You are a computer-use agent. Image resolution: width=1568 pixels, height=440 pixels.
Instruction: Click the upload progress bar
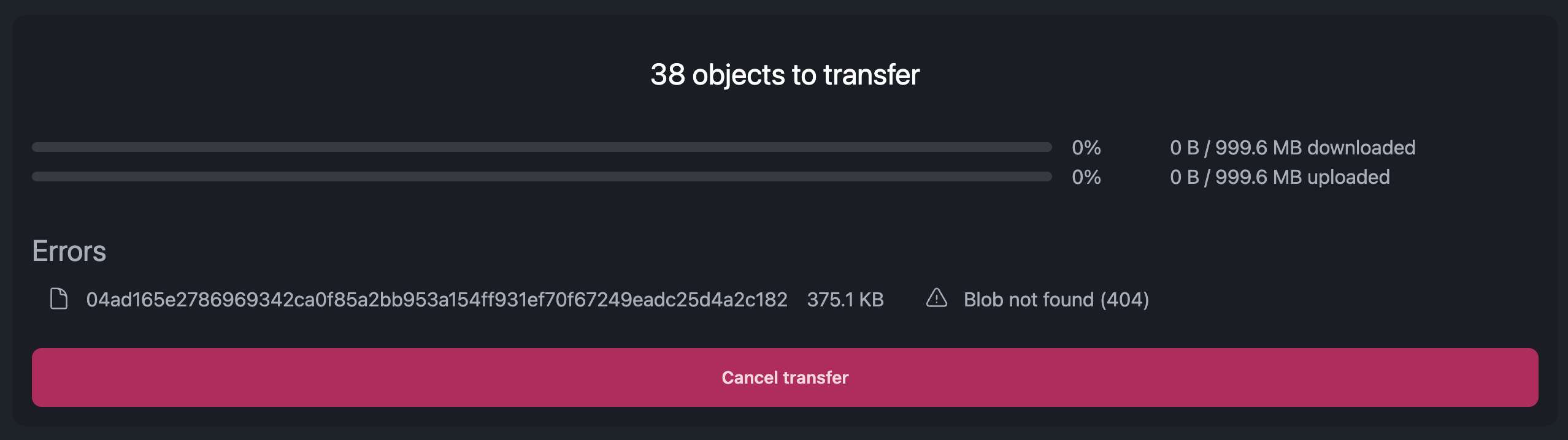point(542,176)
